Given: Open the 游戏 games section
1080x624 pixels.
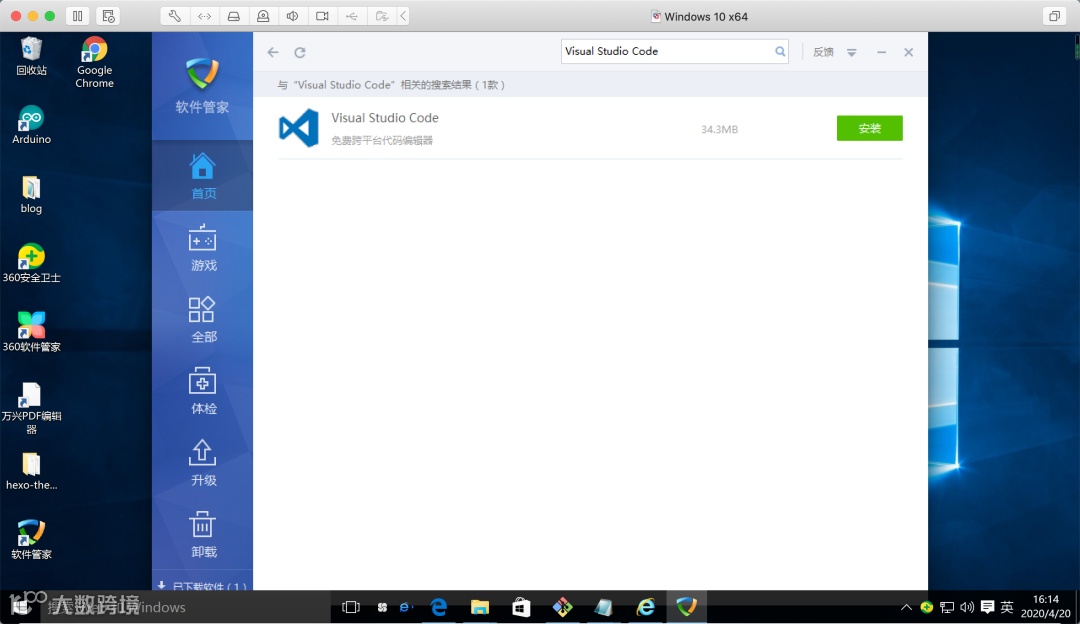Looking at the screenshot, I should point(202,248).
